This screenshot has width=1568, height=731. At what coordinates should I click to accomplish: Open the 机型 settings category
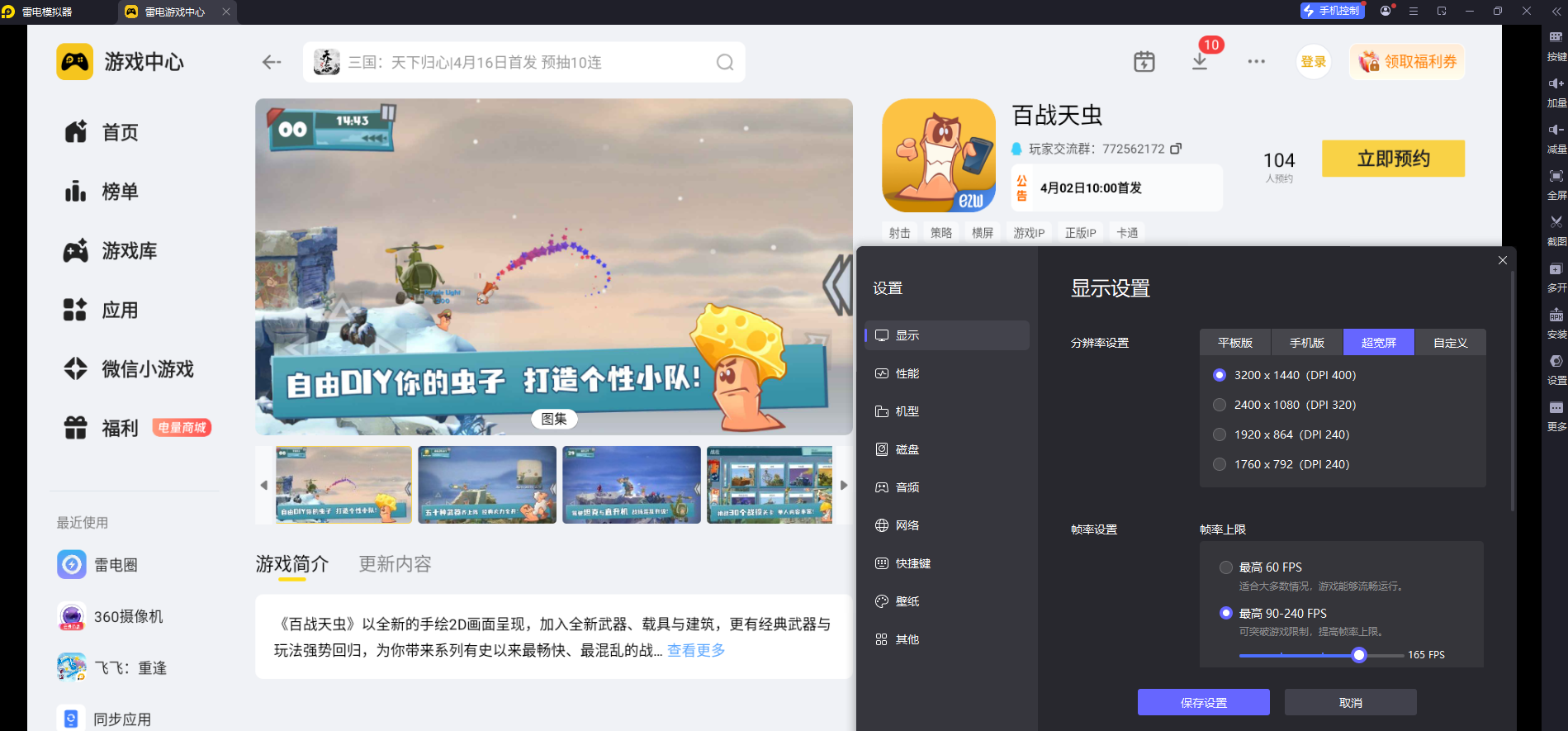click(x=947, y=411)
